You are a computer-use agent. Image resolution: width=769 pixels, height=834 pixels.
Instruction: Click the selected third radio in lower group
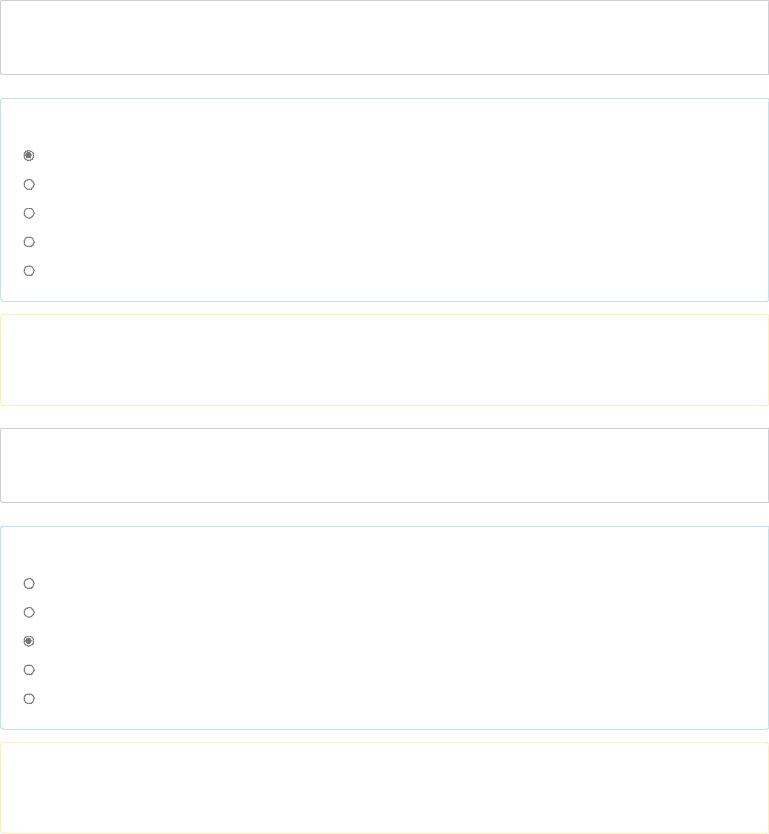point(29,641)
